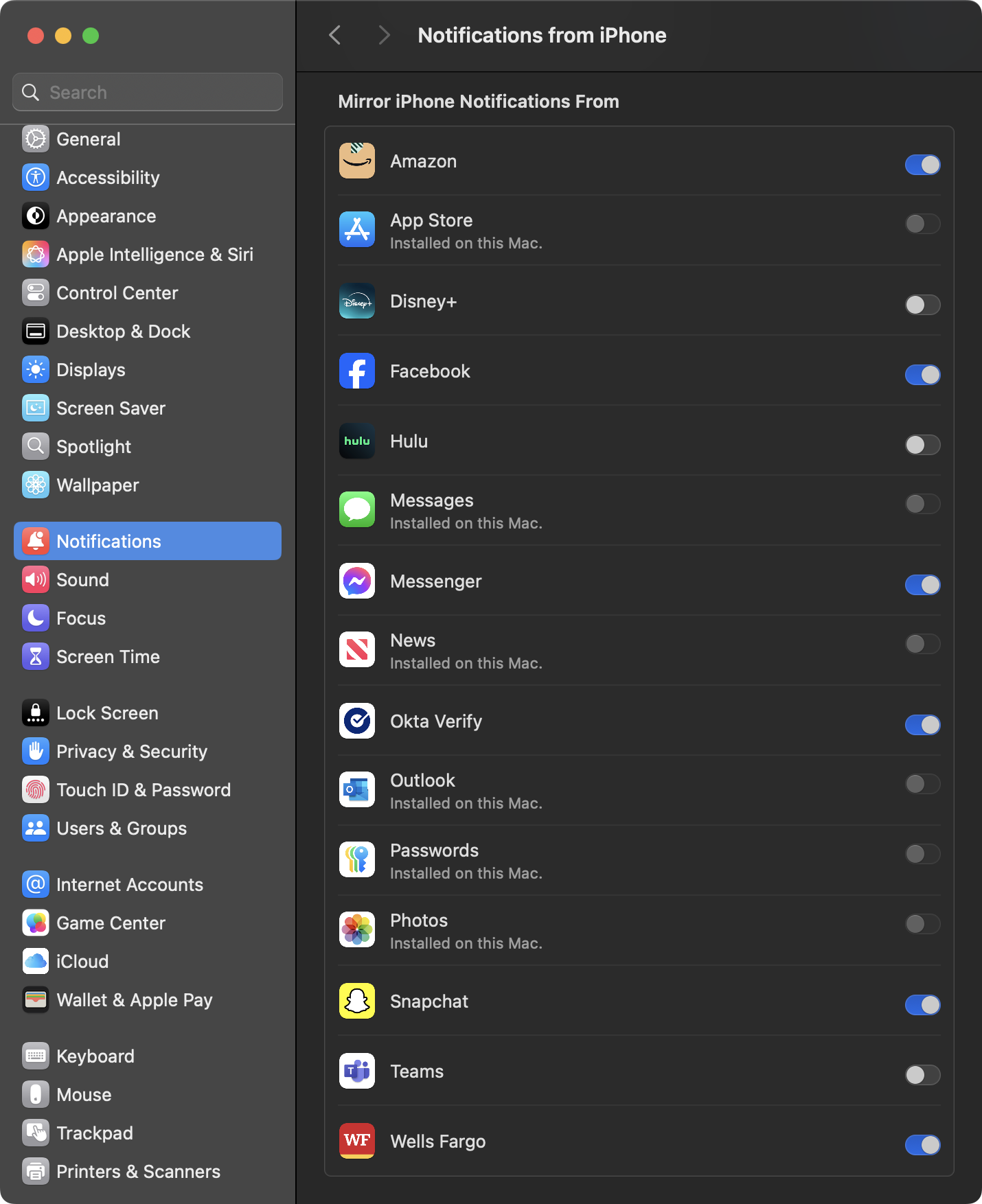Click the disabled Photos toggle
The image size is (982, 1204).
(922, 924)
